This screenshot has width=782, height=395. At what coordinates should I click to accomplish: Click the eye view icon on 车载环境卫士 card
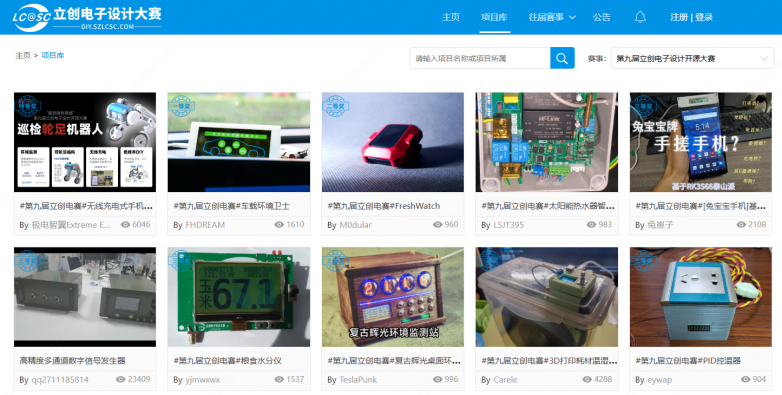click(x=279, y=224)
